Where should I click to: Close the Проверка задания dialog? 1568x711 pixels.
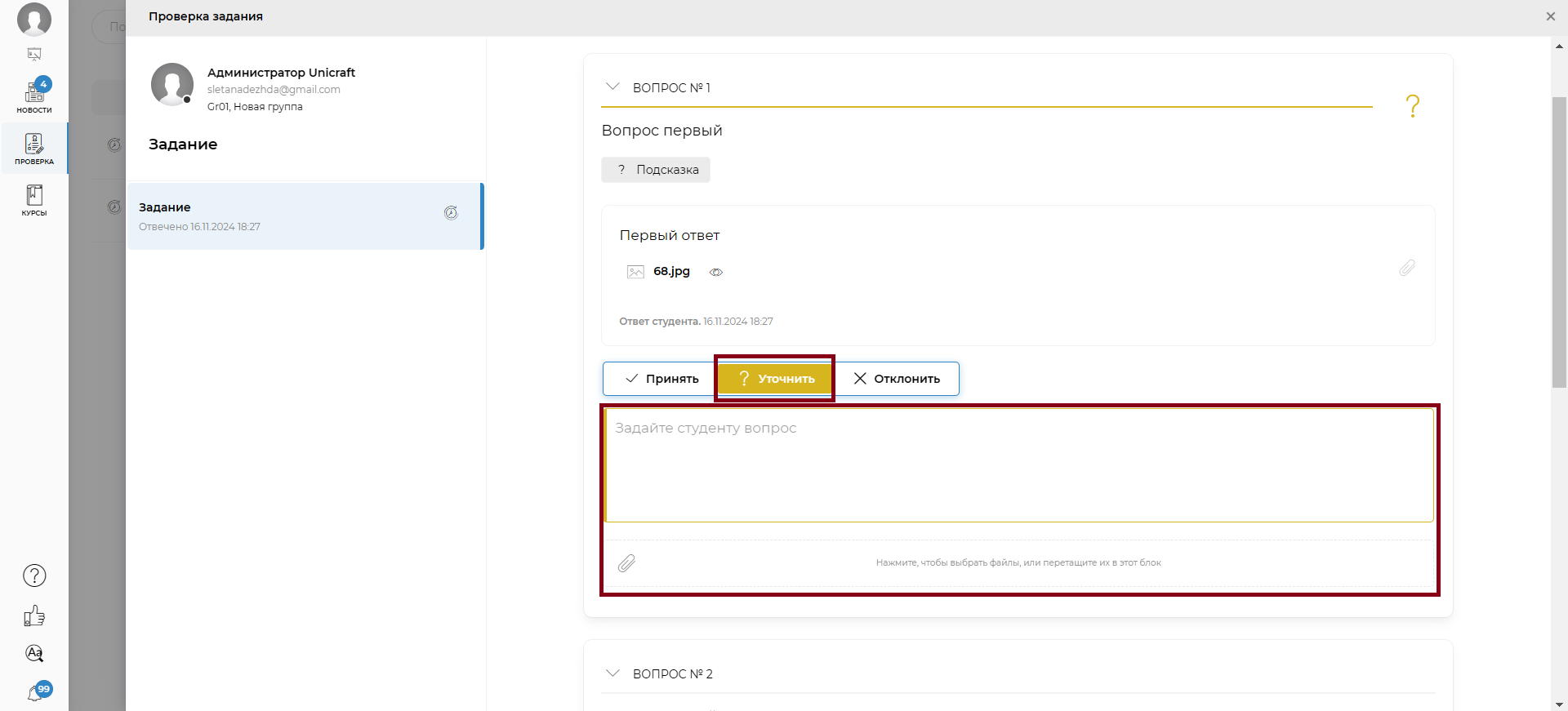tap(1550, 16)
